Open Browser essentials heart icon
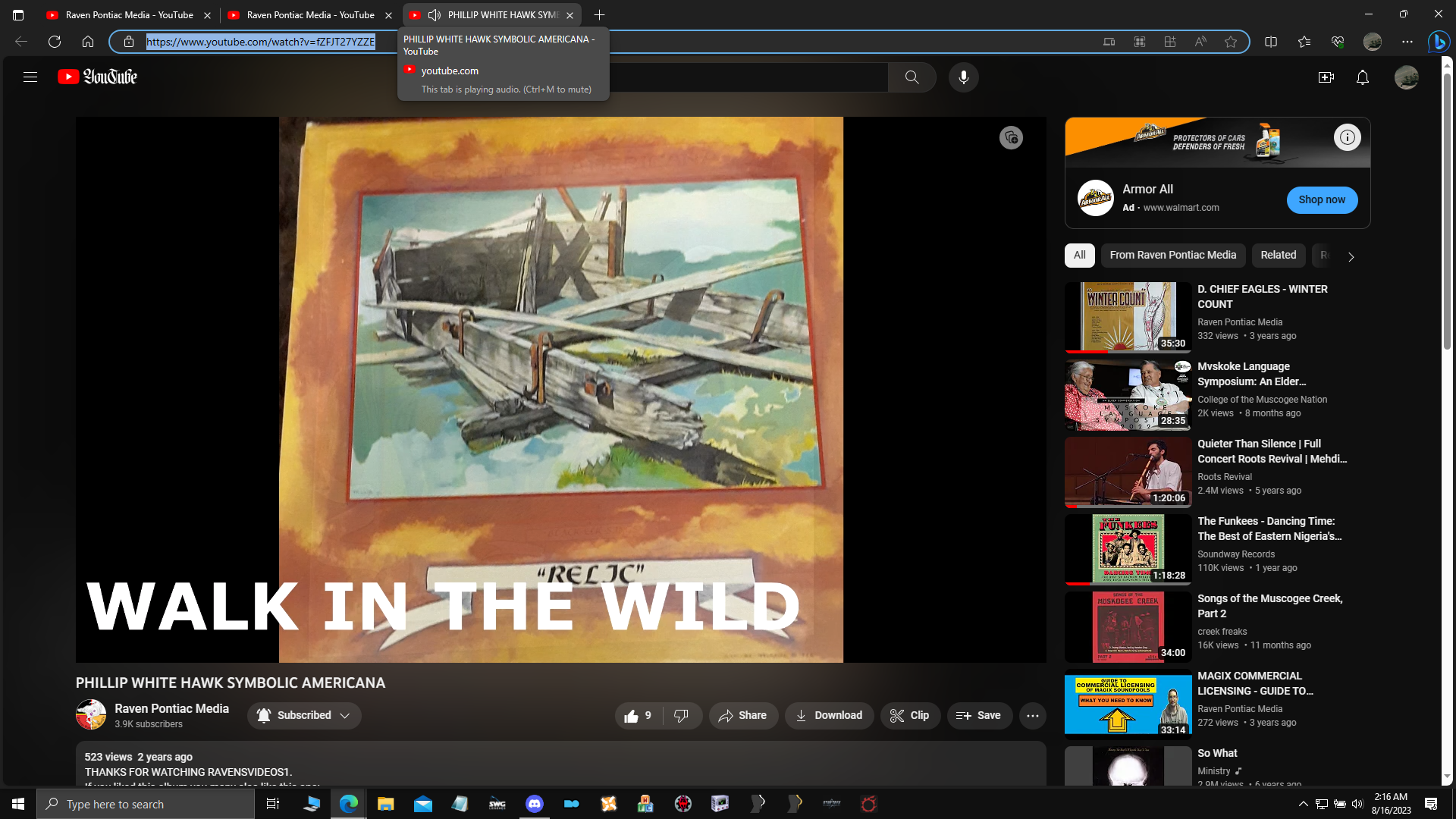The height and width of the screenshot is (819, 1456). coord(1338,42)
